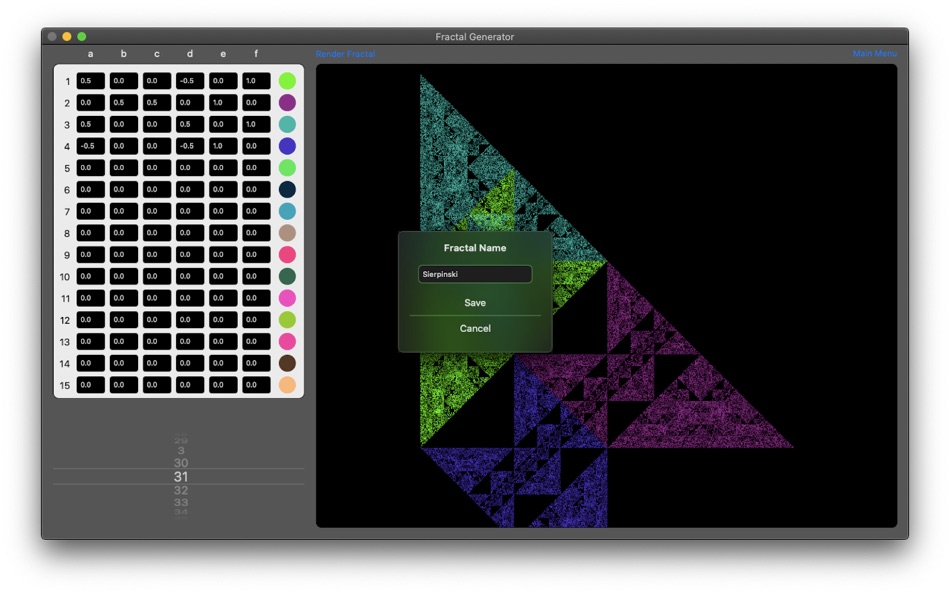Click the yellow minimize window button
Viewport: 950px width, 594px height.
tap(67, 36)
